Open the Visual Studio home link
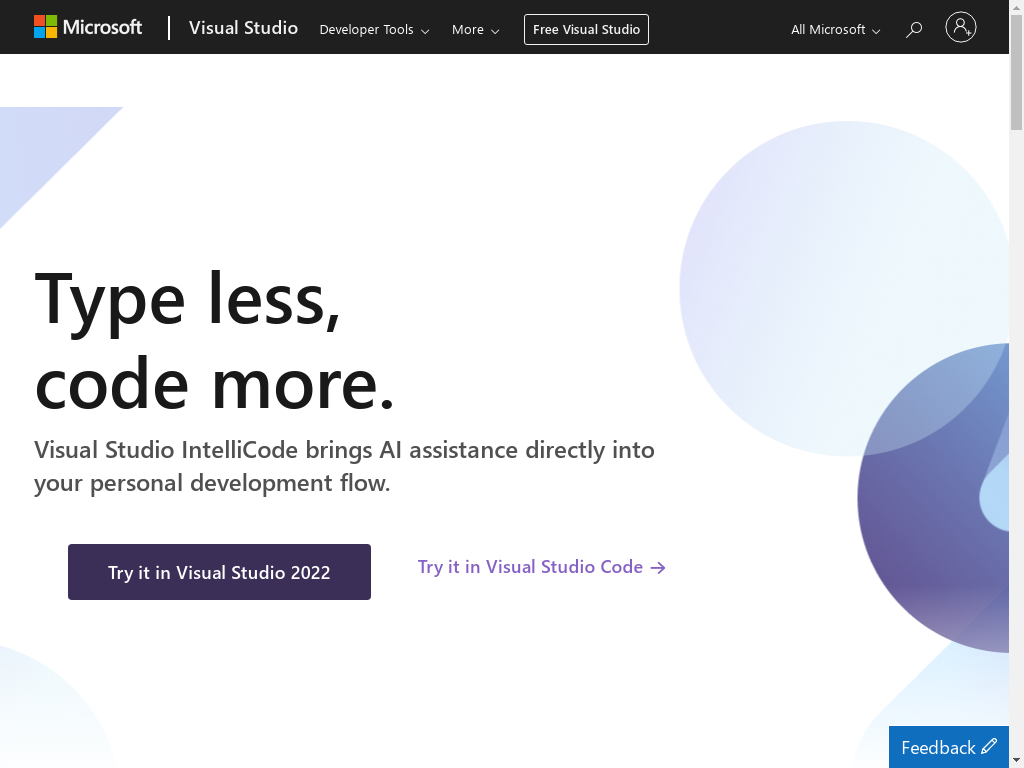The image size is (1024, 768). [x=243, y=28]
